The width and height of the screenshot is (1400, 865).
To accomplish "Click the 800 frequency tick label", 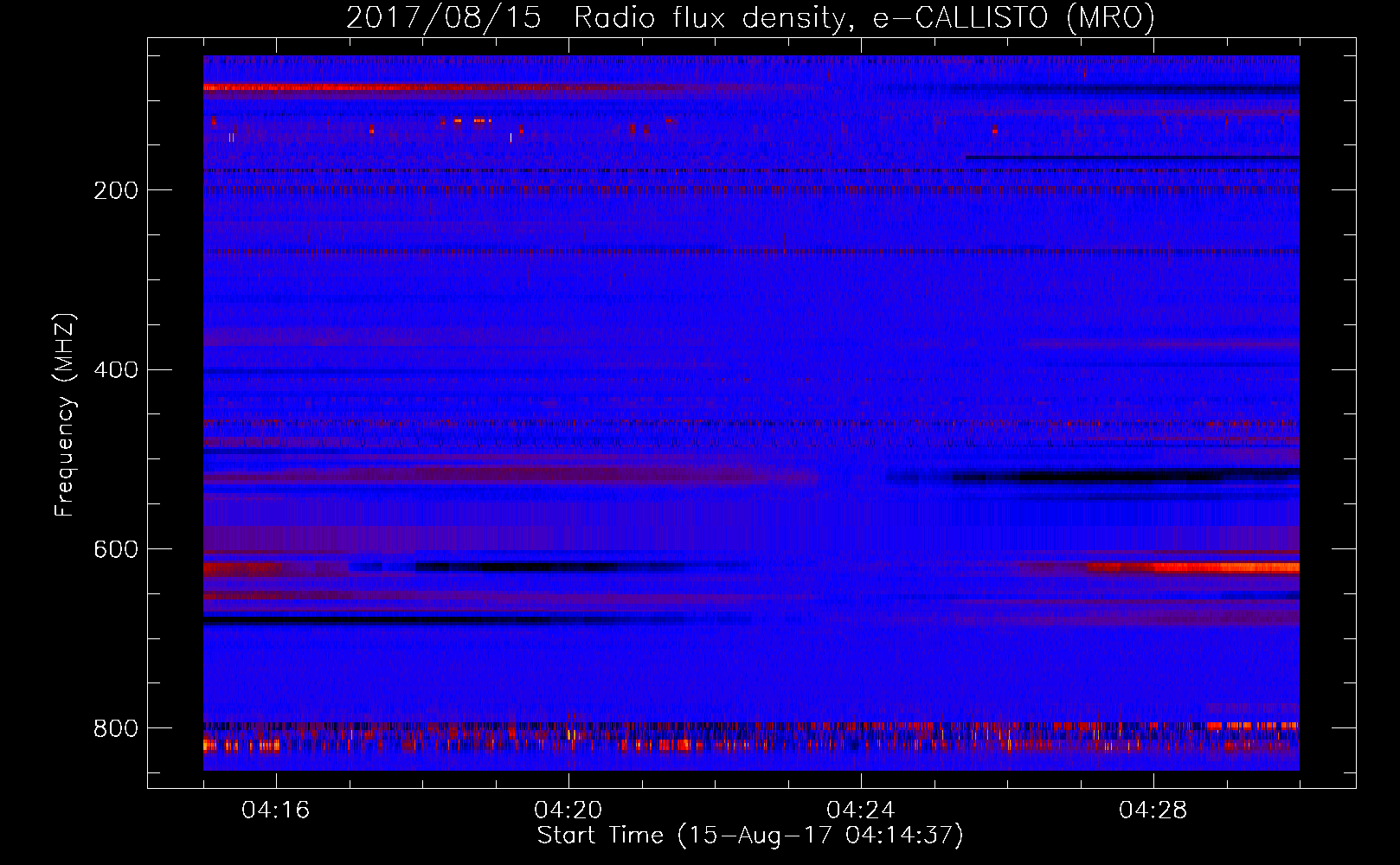I will coord(116,728).
